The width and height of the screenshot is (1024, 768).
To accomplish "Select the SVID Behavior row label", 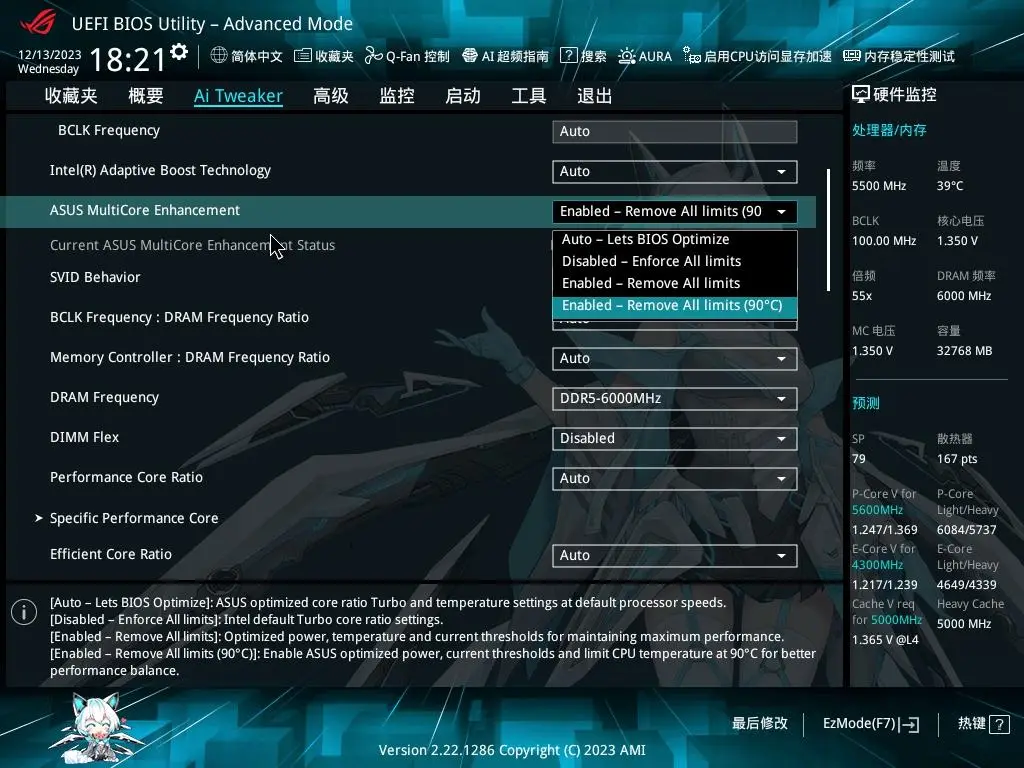I will tap(95, 278).
